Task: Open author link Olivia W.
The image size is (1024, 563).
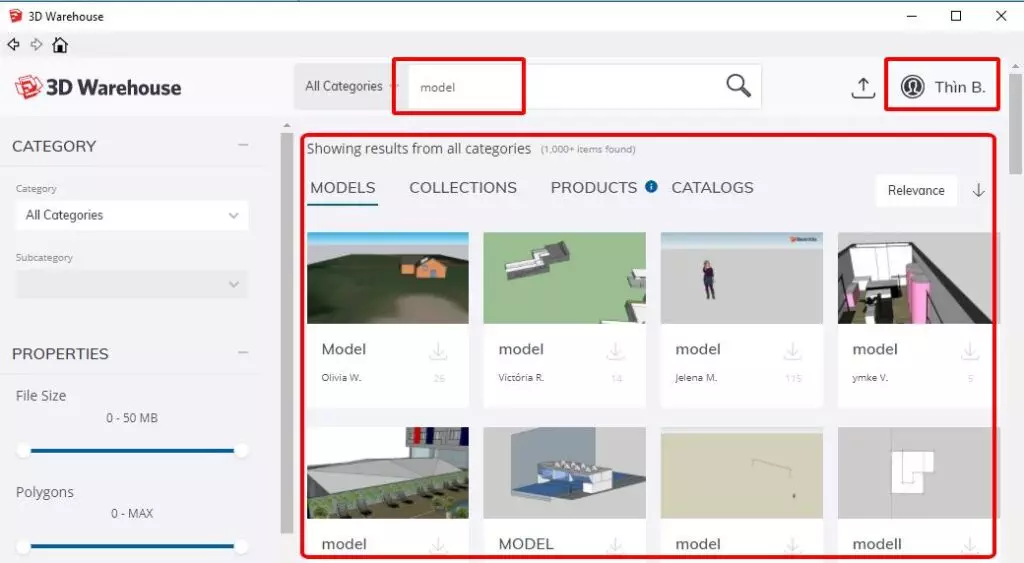Action: (x=341, y=378)
